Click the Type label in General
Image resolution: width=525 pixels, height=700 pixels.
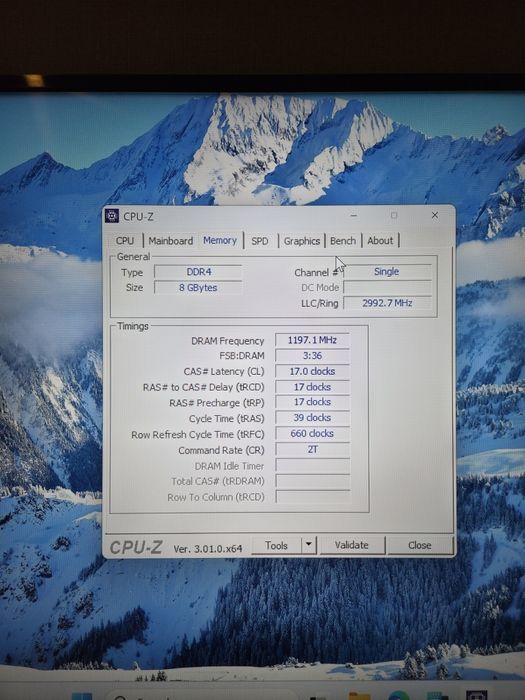pyautogui.click(x=132, y=272)
